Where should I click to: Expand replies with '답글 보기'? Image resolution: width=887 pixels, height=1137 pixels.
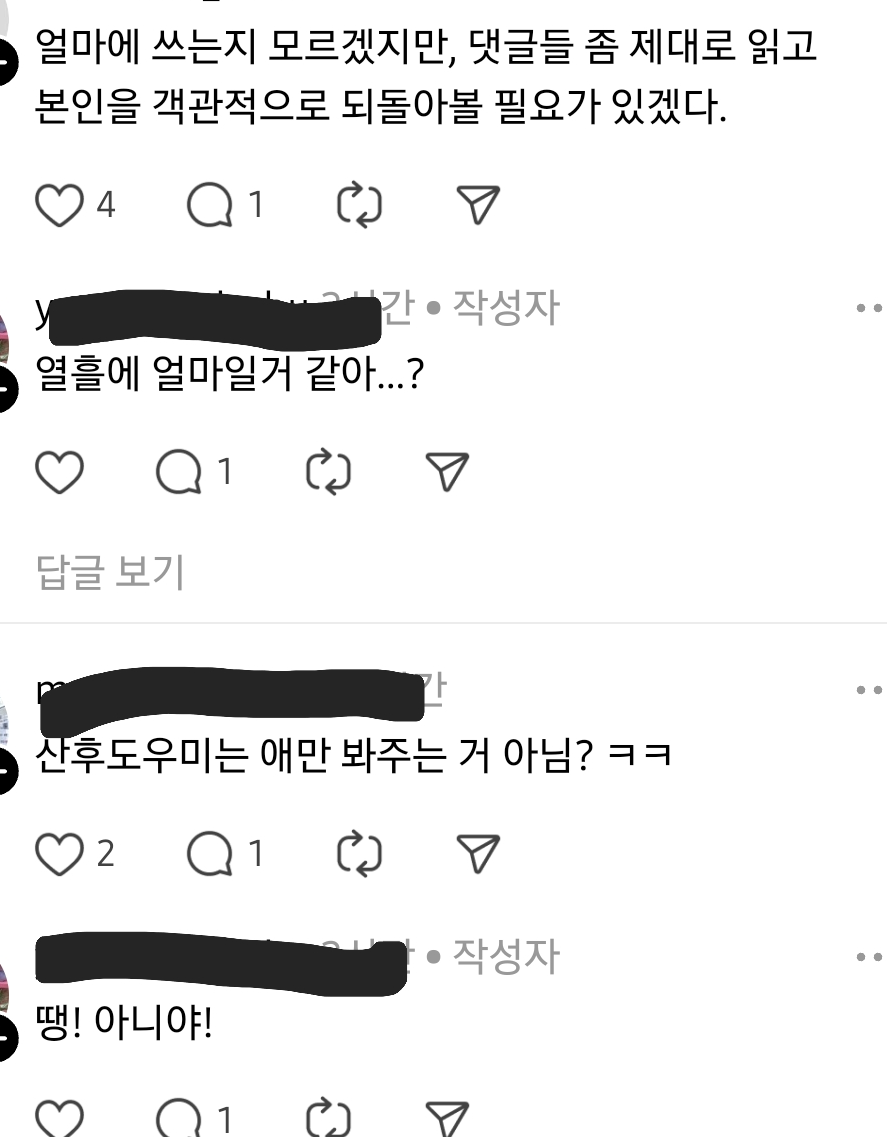click(110, 572)
